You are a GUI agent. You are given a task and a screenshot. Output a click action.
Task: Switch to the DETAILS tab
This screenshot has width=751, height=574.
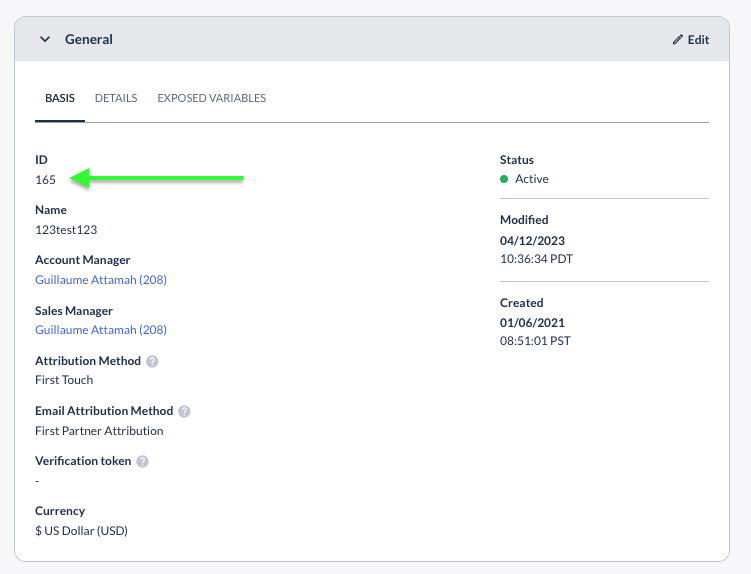pos(116,98)
